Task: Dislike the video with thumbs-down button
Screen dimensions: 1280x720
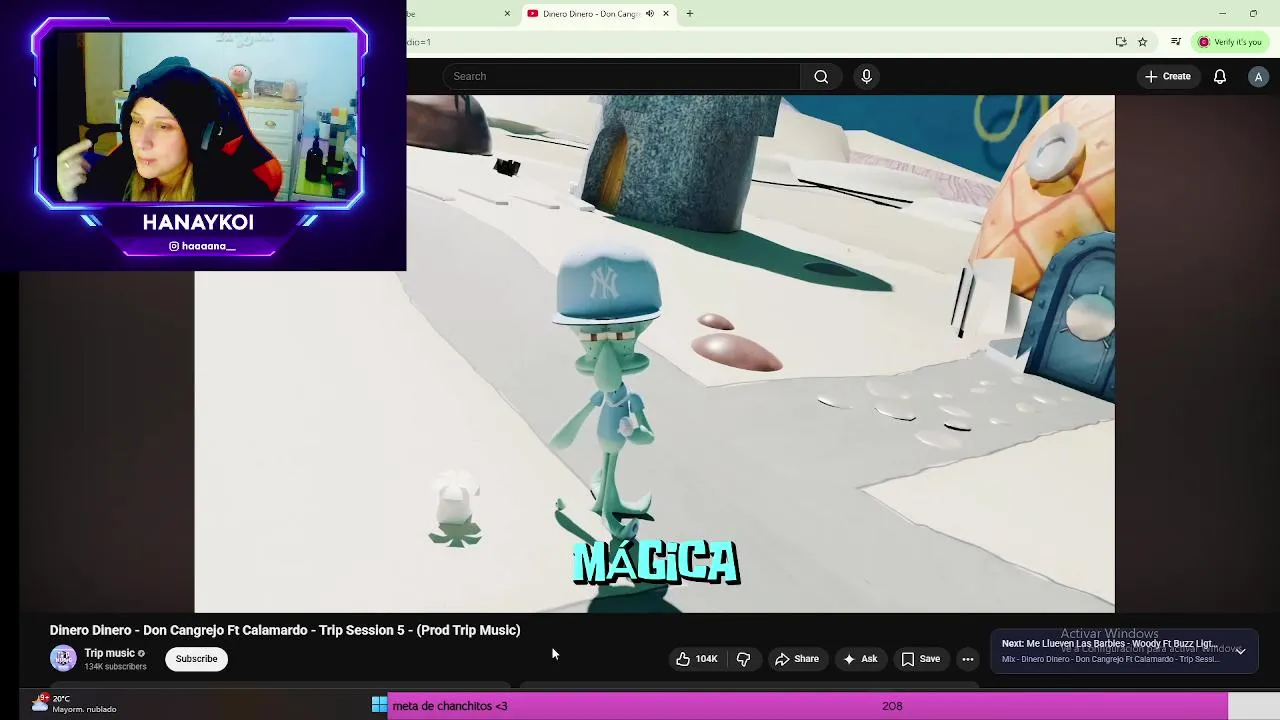Action: pyautogui.click(x=743, y=659)
